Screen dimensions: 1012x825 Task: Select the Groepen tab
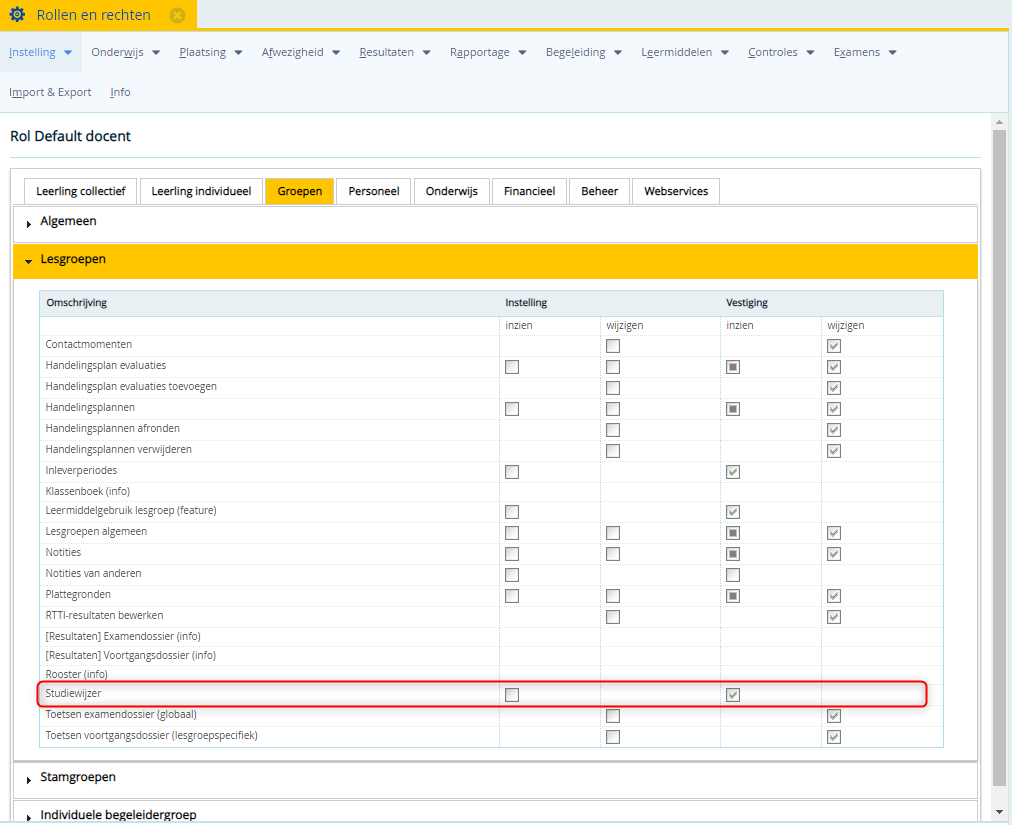299,191
